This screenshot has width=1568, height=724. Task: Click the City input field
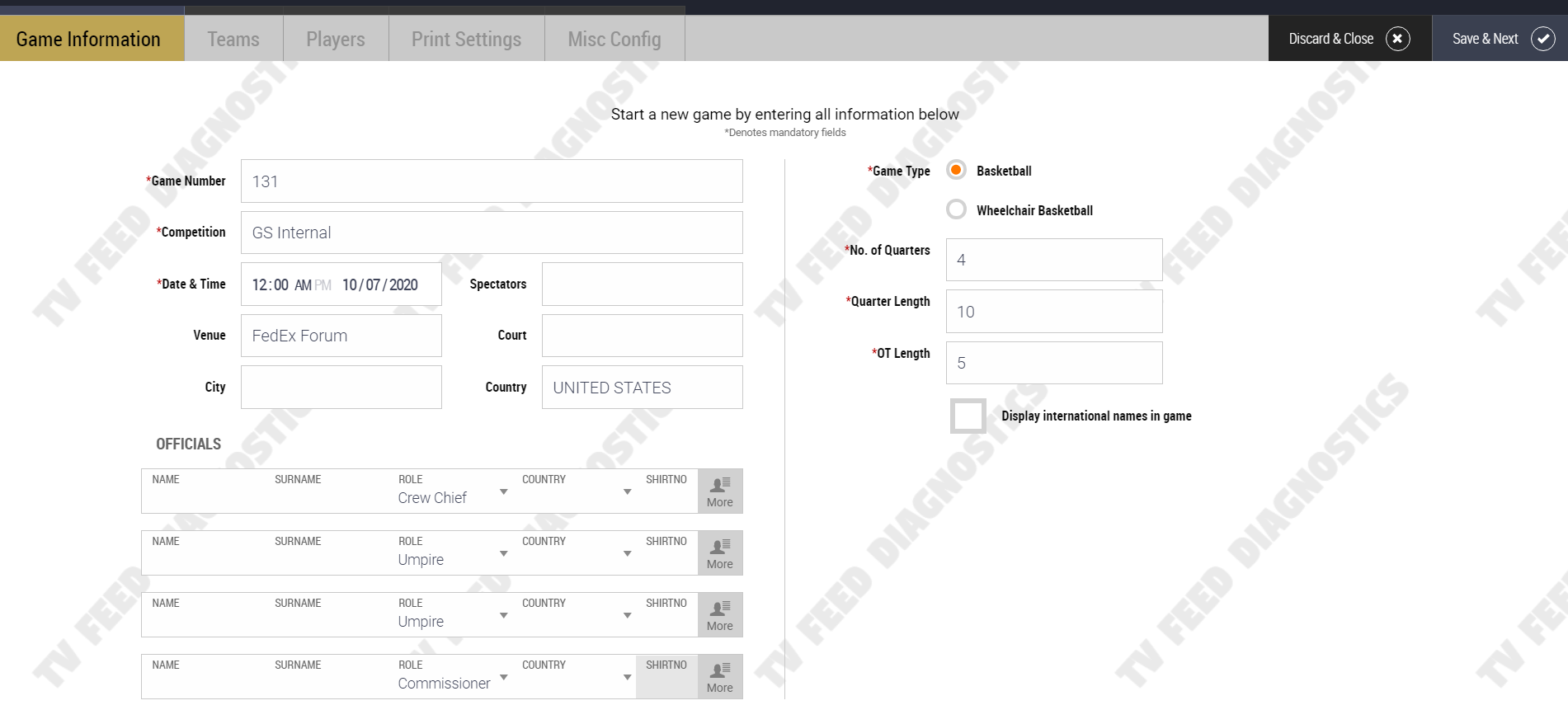coord(341,388)
